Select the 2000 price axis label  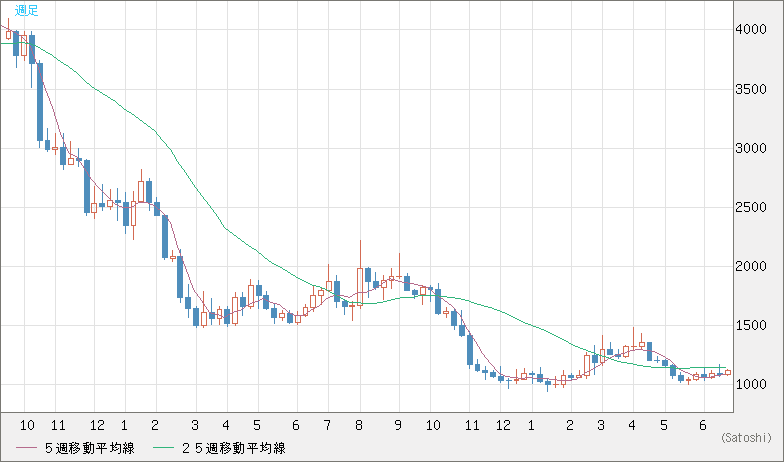(750, 266)
